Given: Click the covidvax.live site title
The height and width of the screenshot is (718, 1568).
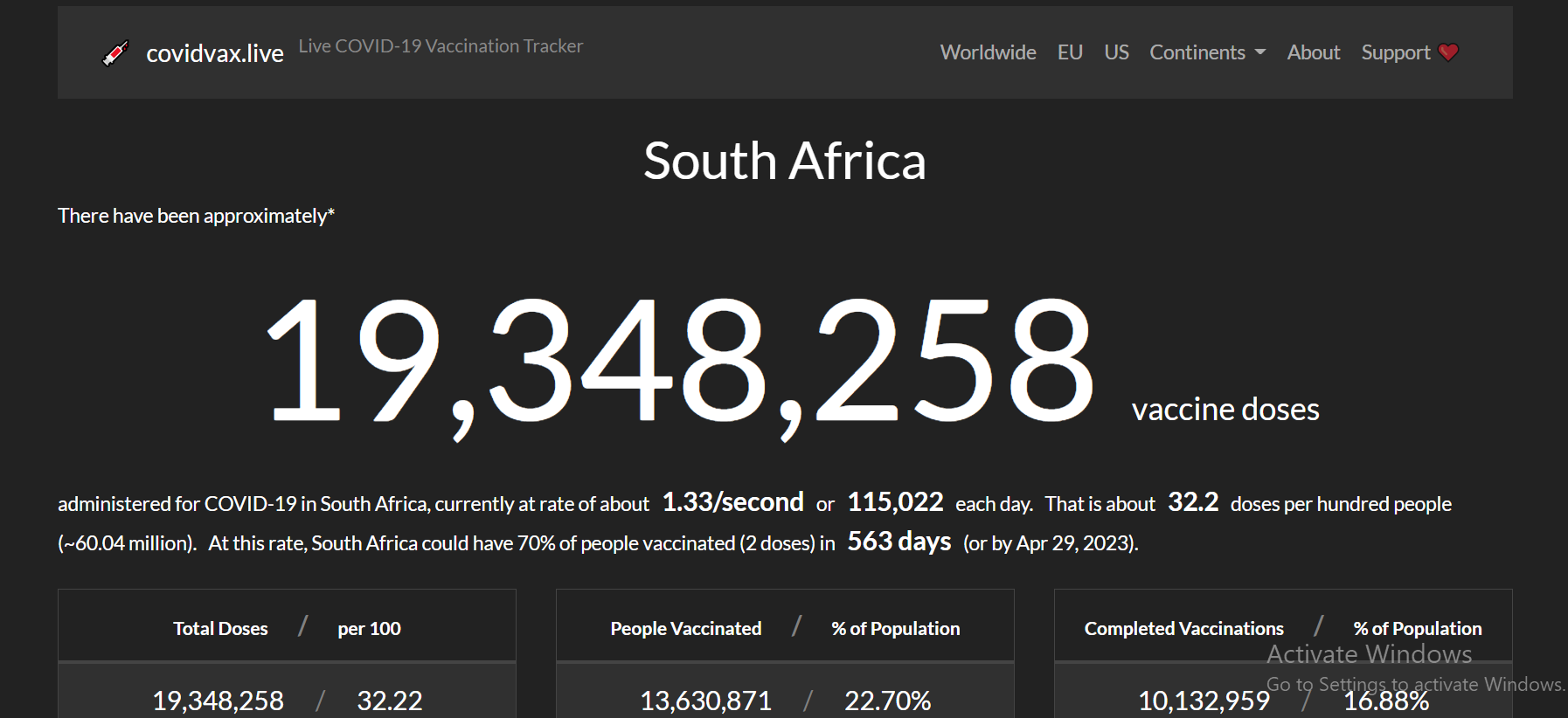Looking at the screenshot, I should [215, 53].
